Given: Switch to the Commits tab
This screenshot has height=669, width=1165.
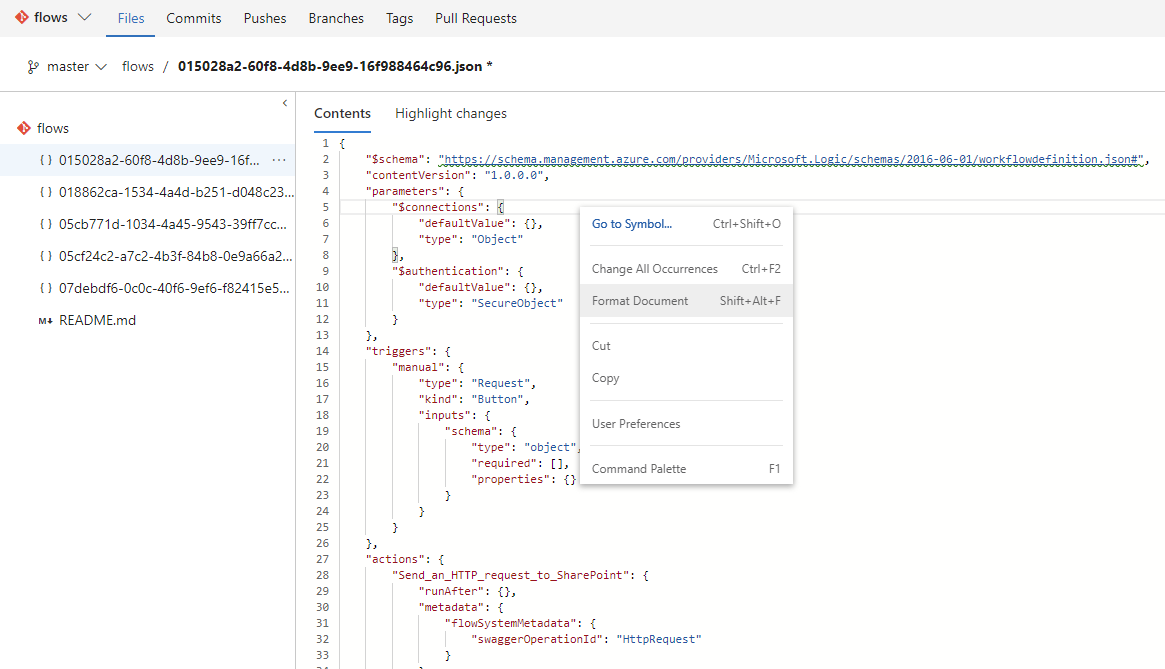Looking at the screenshot, I should (194, 18).
